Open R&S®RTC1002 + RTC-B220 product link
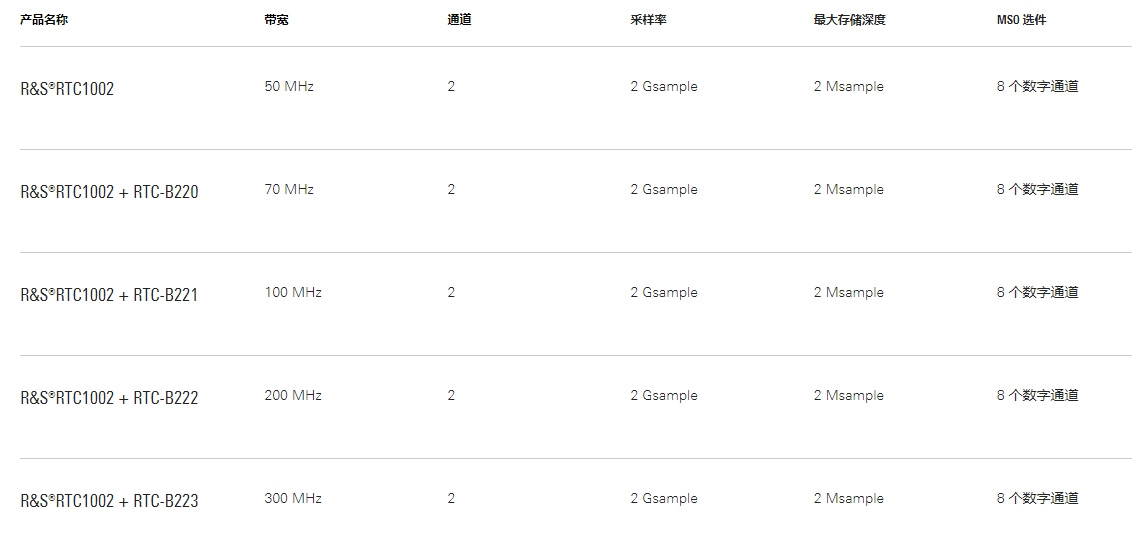 [109, 193]
